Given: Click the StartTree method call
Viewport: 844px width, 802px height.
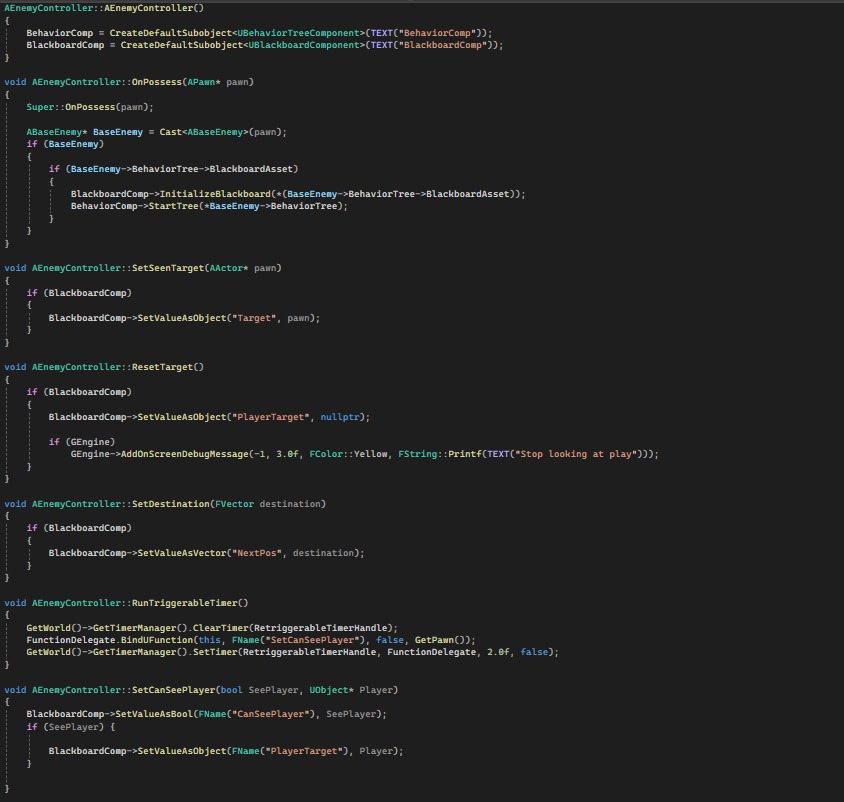Looking at the screenshot, I should tap(176, 206).
